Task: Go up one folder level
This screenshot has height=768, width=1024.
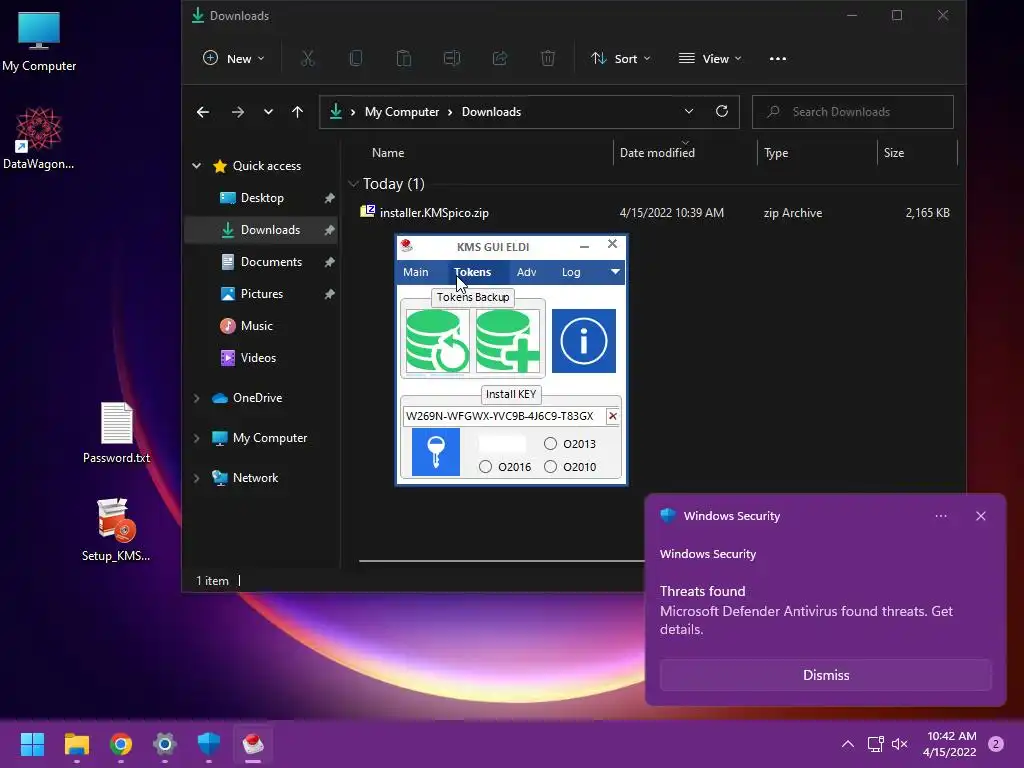Action: [x=297, y=112]
